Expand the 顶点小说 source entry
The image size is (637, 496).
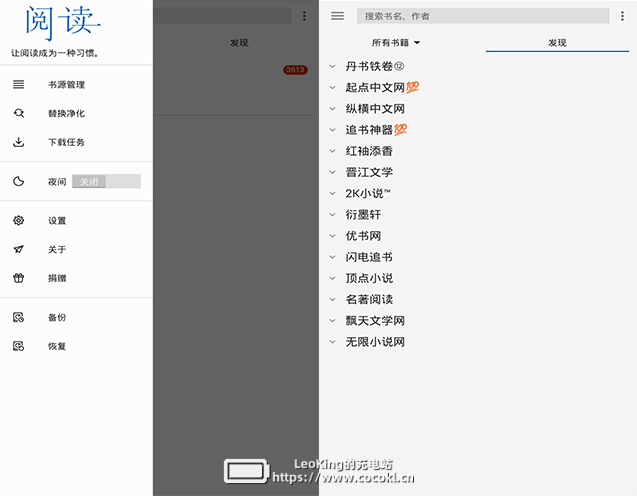click(333, 278)
